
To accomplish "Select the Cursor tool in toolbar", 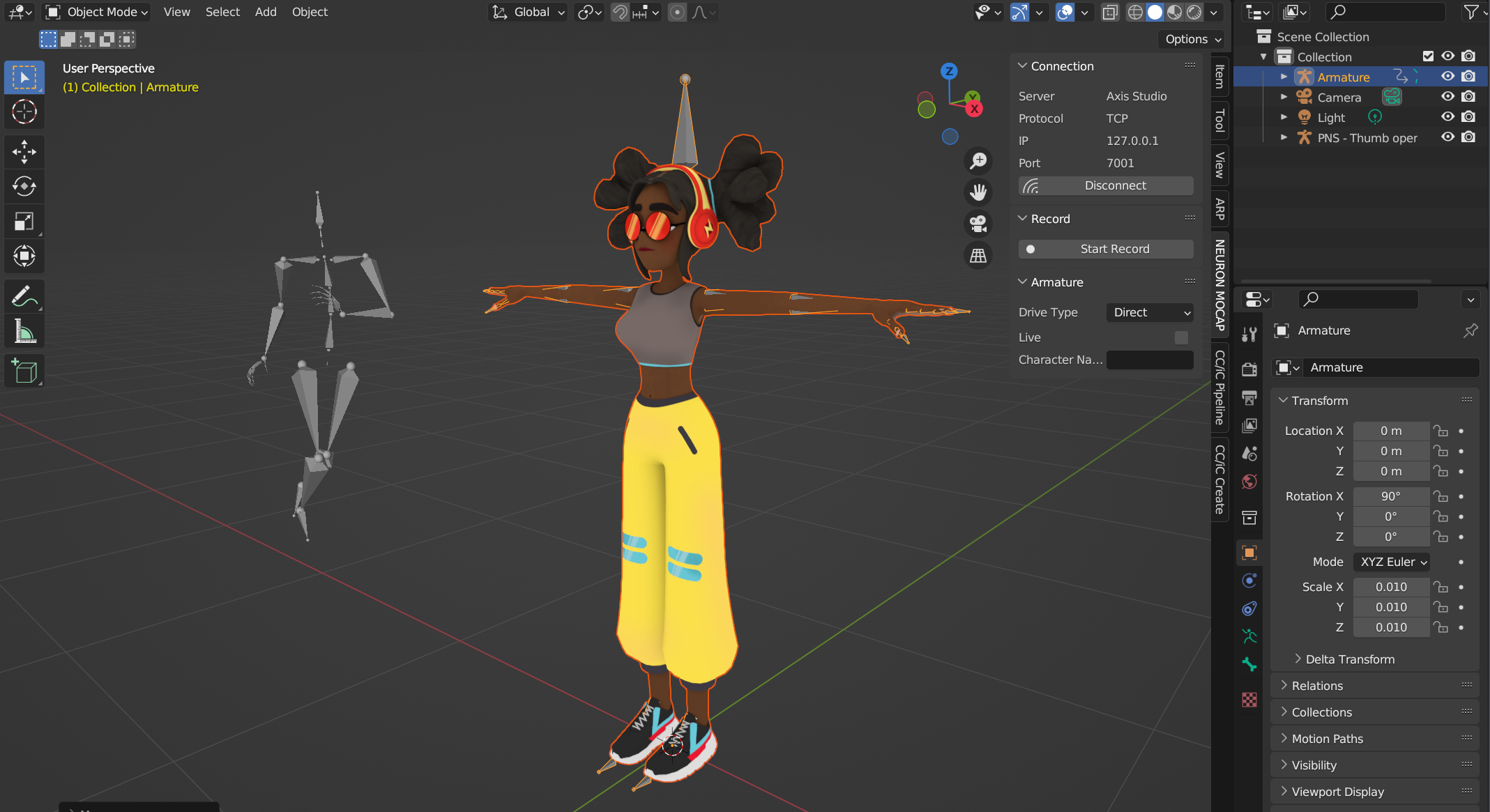I will coord(24,112).
